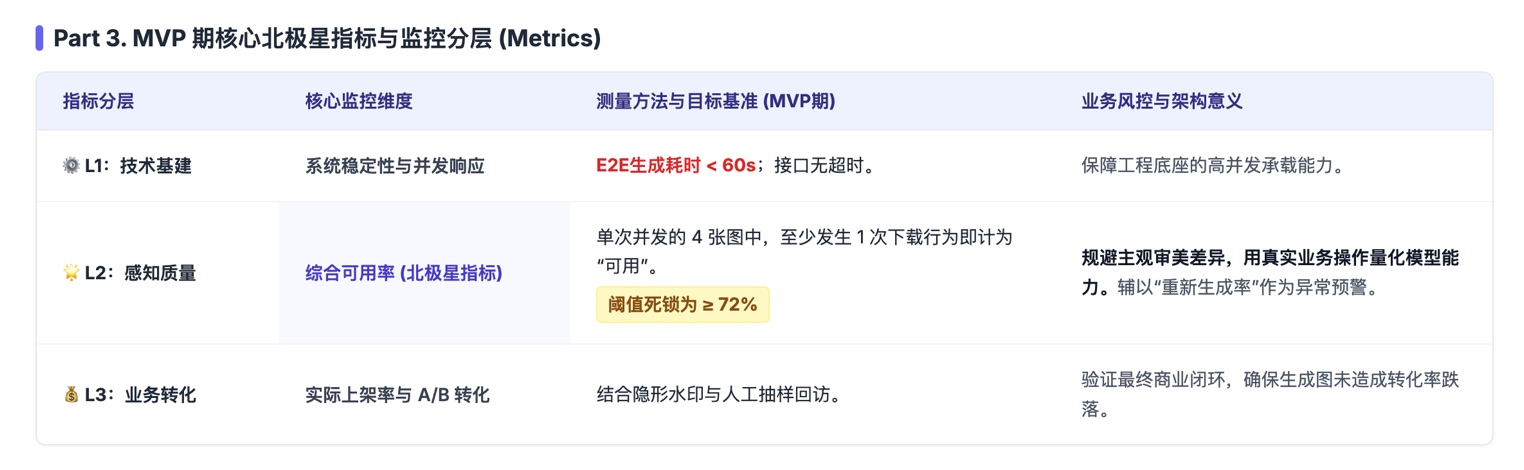1524x470 pixels.
Task: Select the 系统稳定性与并发响应 cell
Action: [394, 166]
